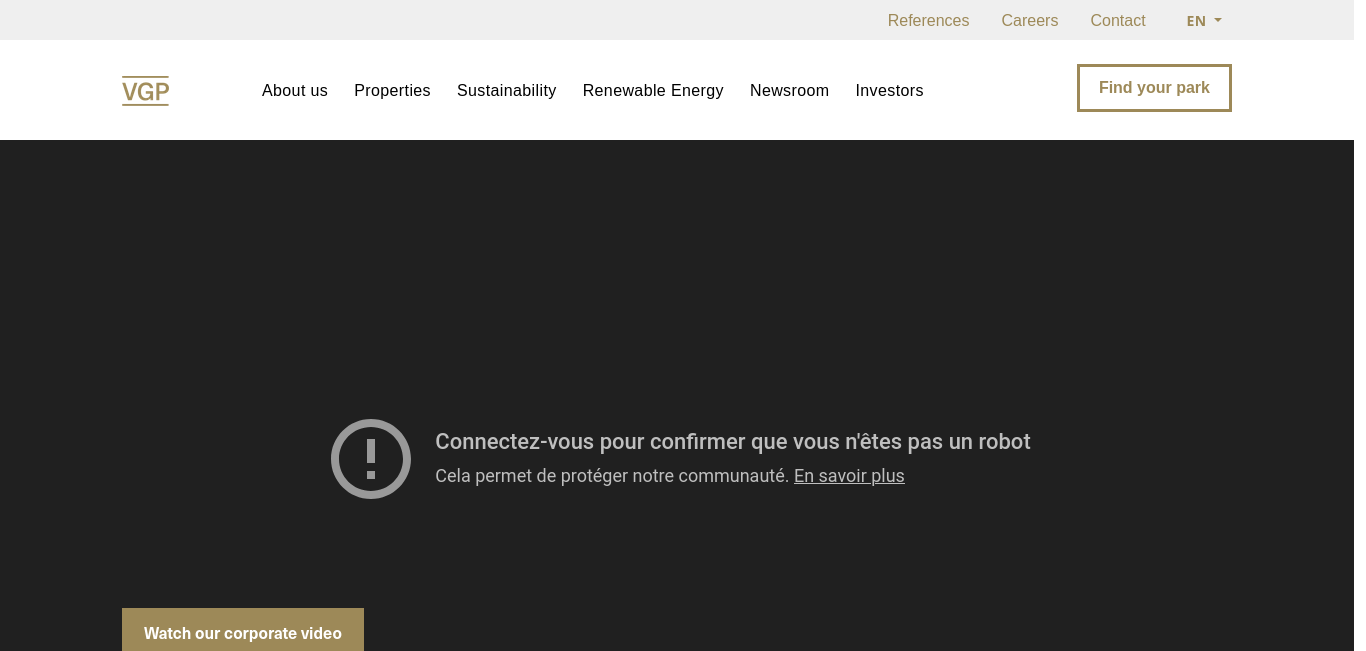Screen dimensions: 1366x651
Task: Click Watch our corporate video button
Action: coord(243,632)
